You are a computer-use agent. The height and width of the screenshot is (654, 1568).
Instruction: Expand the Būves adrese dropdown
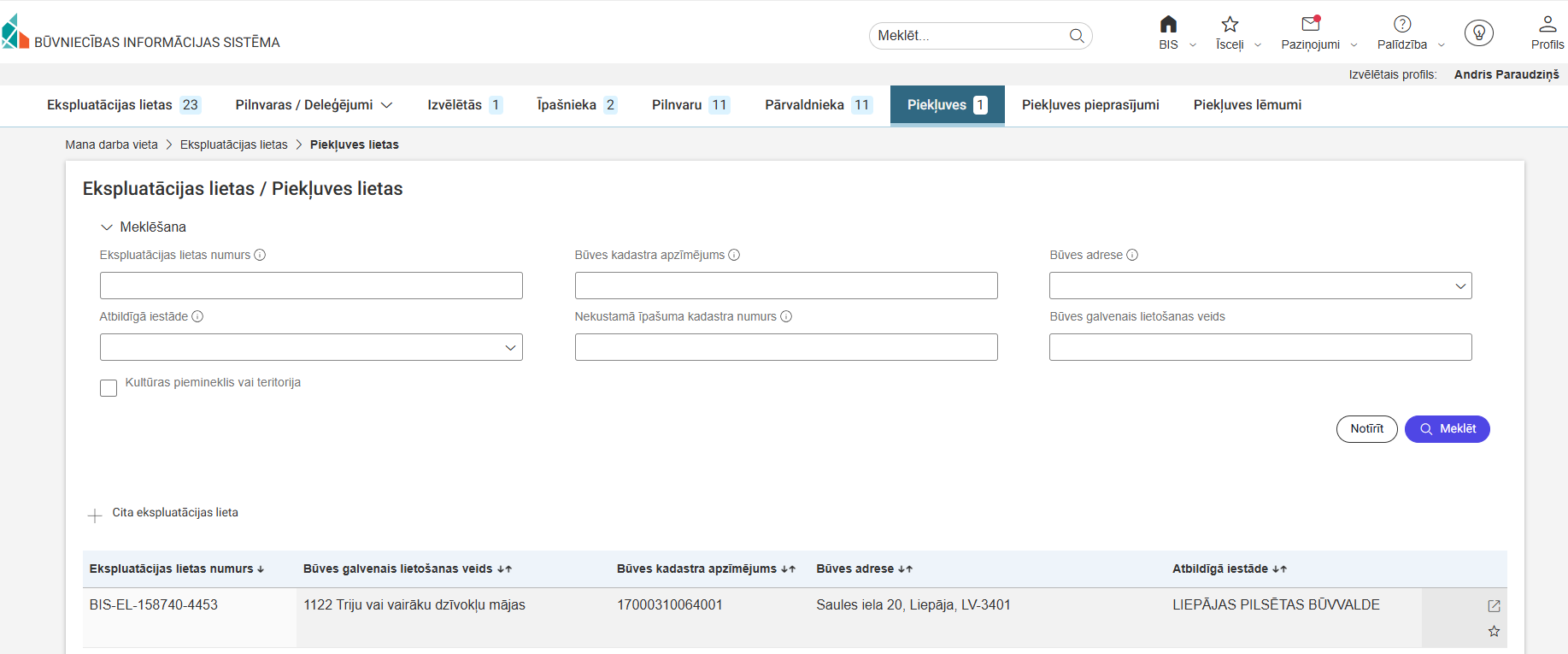tap(1460, 286)
